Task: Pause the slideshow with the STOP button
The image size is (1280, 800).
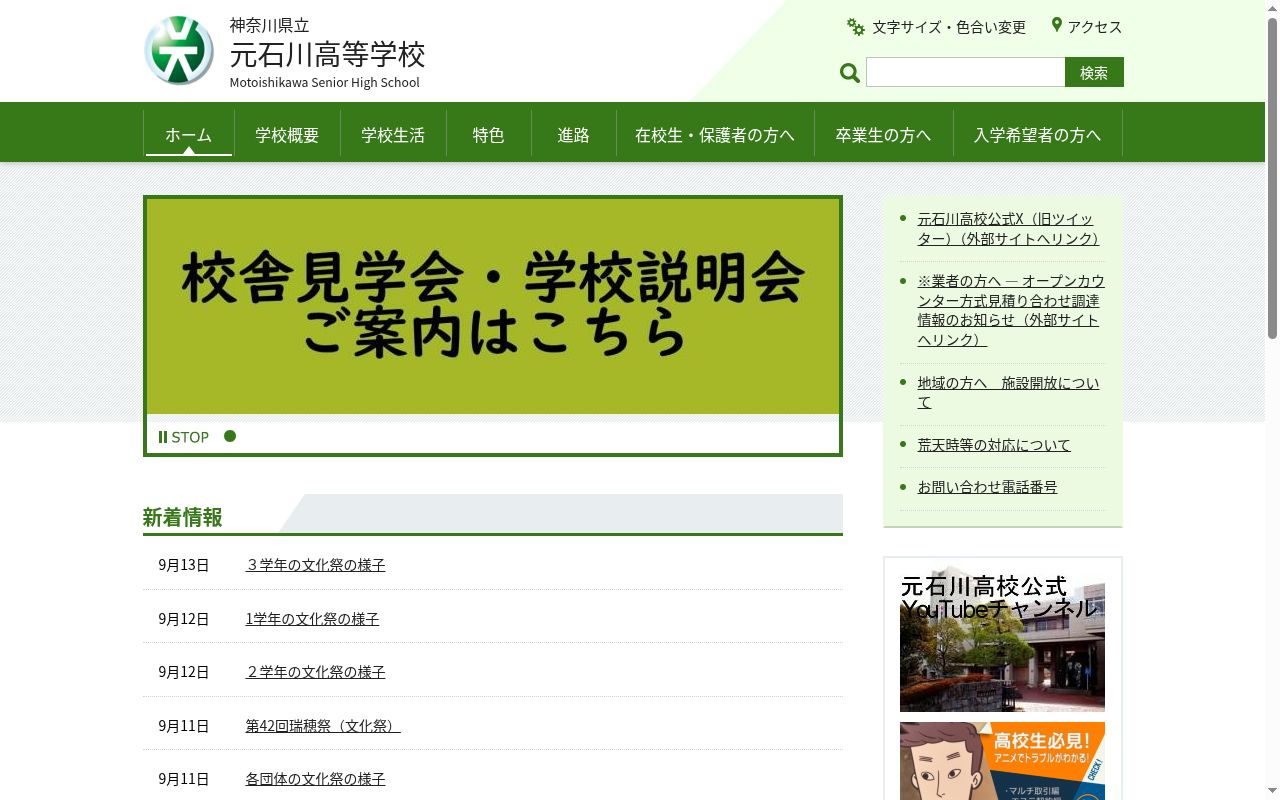Action: [184, 437]
